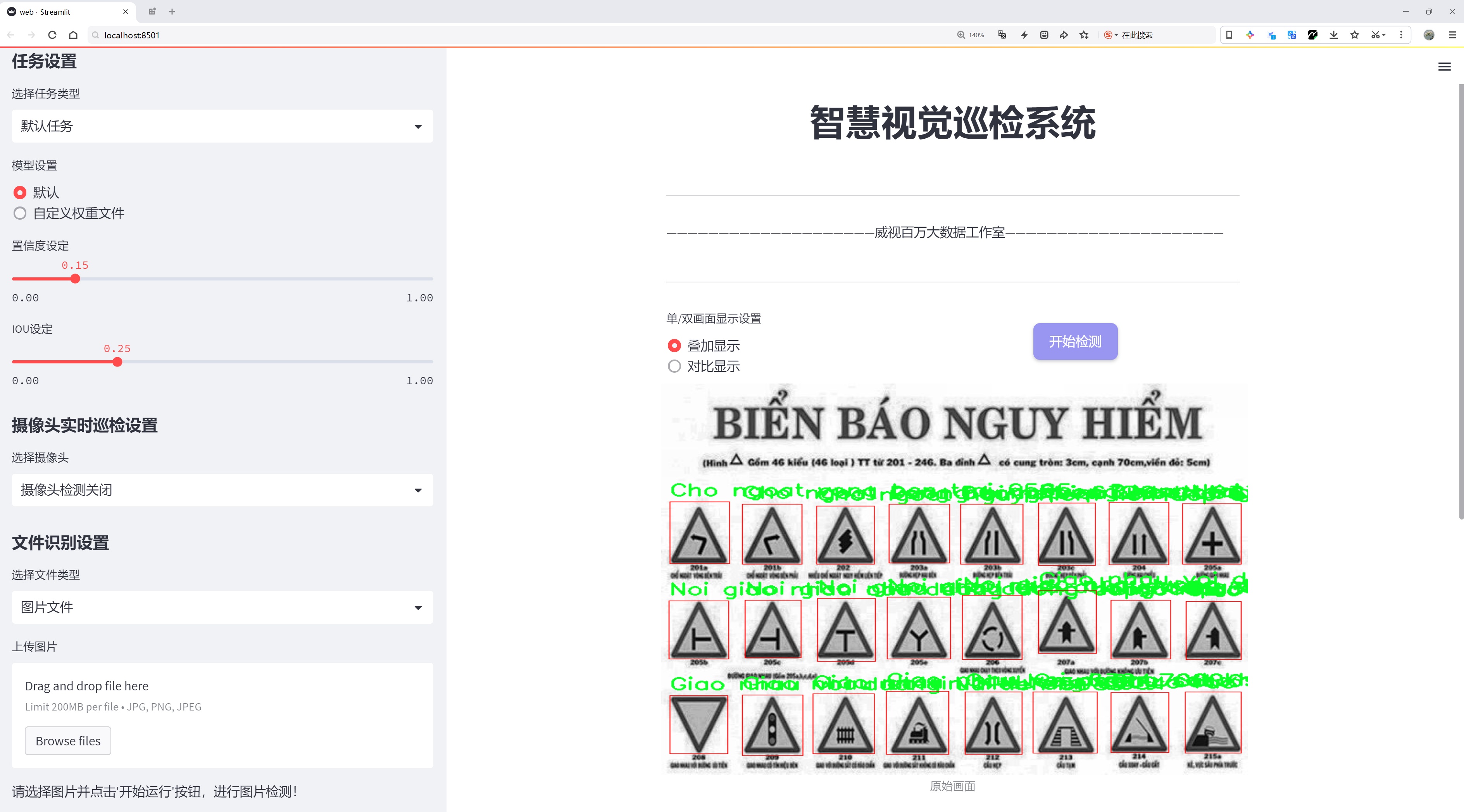Viewport: 1464px width, 812px height.
Task: Click the detected traffic sign image
Action: pos(955,579)
